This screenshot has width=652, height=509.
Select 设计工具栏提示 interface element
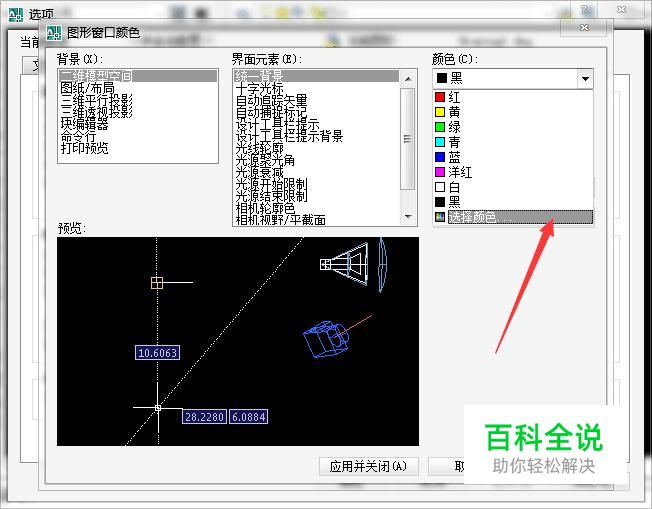pyautogui.click(x=277, y=124)
